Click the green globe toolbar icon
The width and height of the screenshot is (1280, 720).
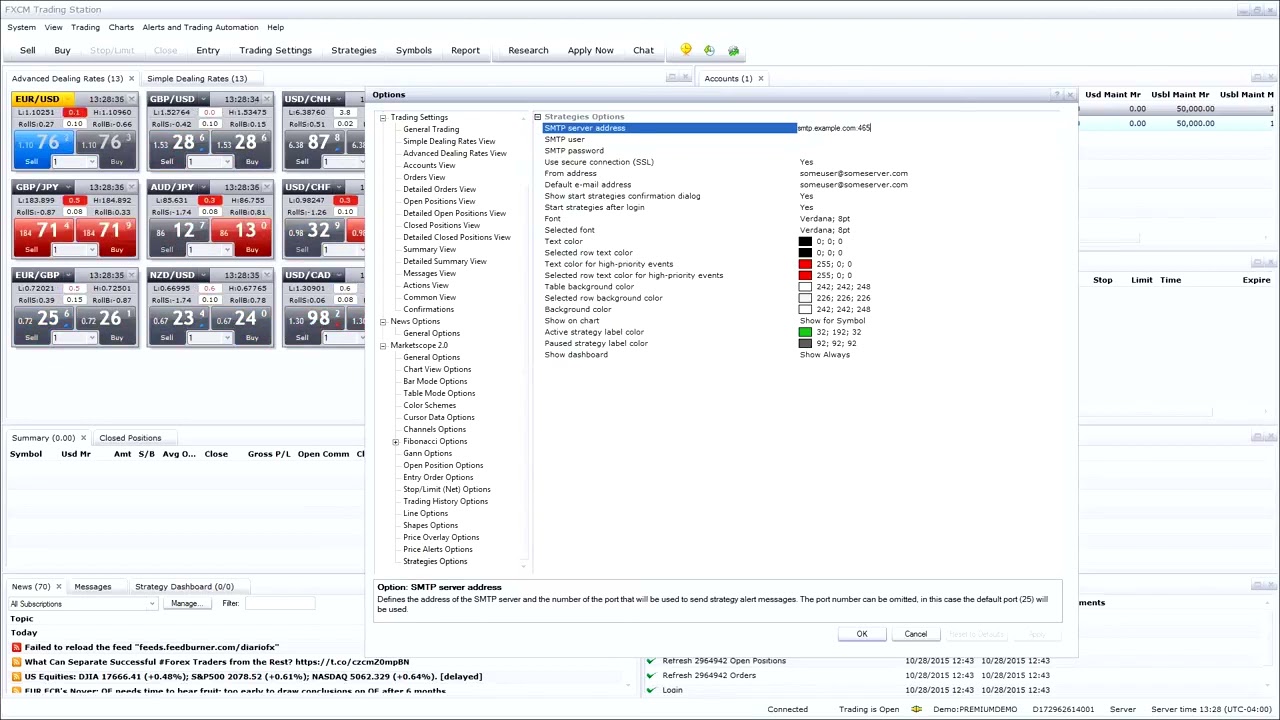coord(733,50)
